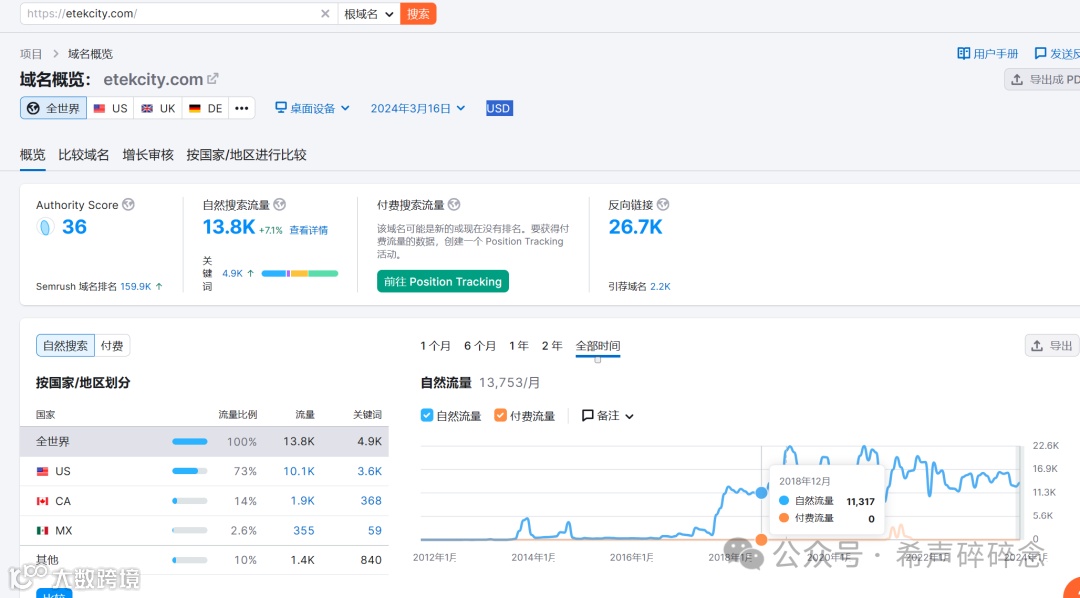Screen dimensions: 1080x598
Task: Open the 4.9K keywords link
Action: click(233, 274)
